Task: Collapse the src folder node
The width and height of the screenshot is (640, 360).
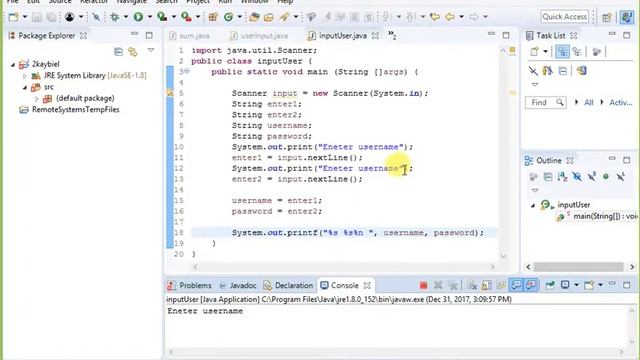Action: (x=25, y=87)
